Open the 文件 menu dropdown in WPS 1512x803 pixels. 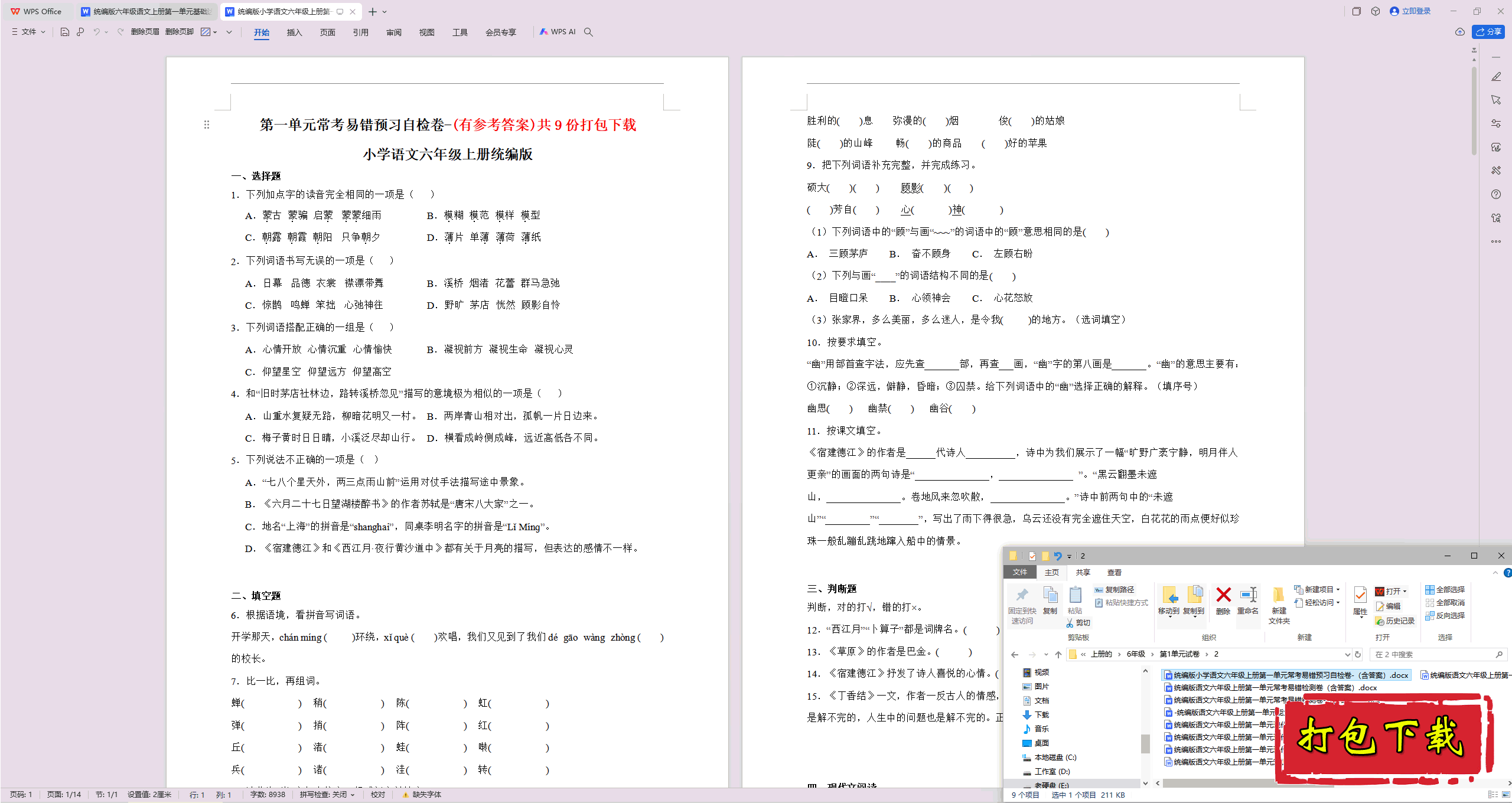click(28, 32)
